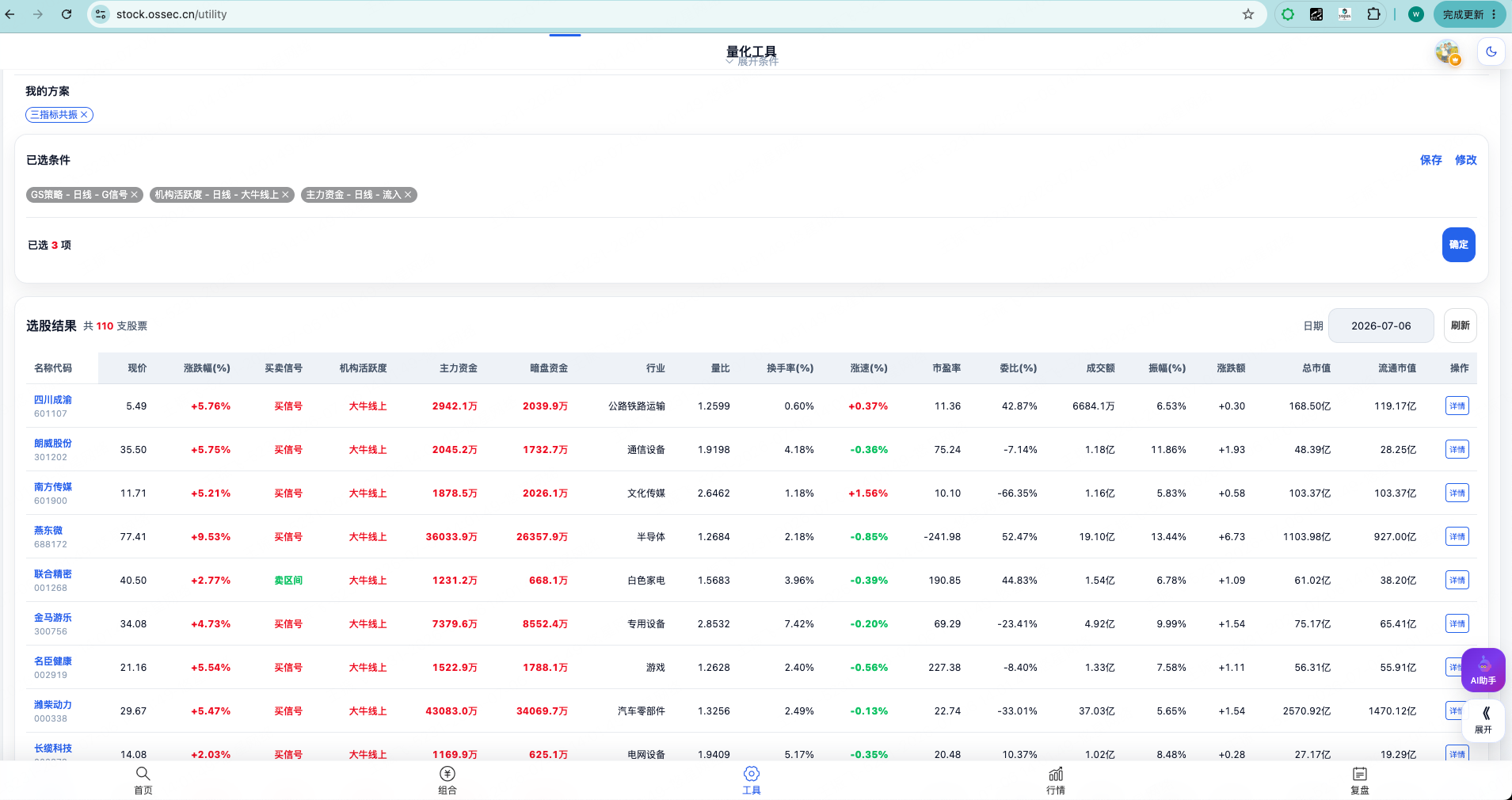
Task: Delete the 三指标共振 saved scheme
Action: coord(84,115)
